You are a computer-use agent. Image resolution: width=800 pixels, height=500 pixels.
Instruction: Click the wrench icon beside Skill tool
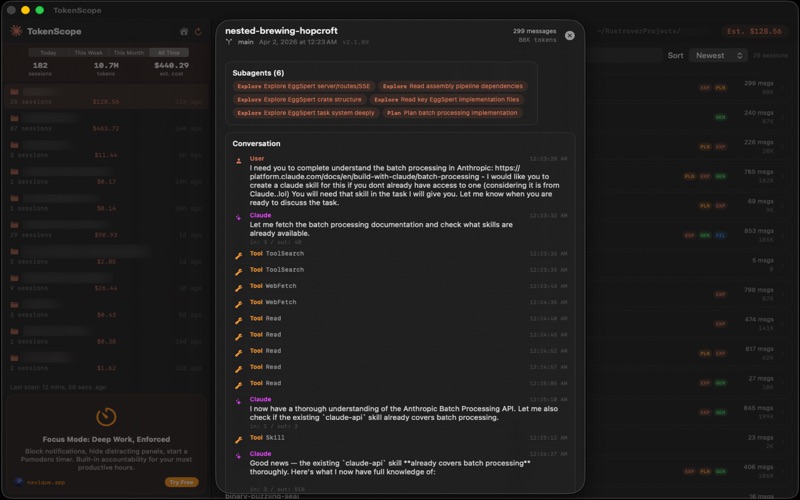[x=238, y=439]
